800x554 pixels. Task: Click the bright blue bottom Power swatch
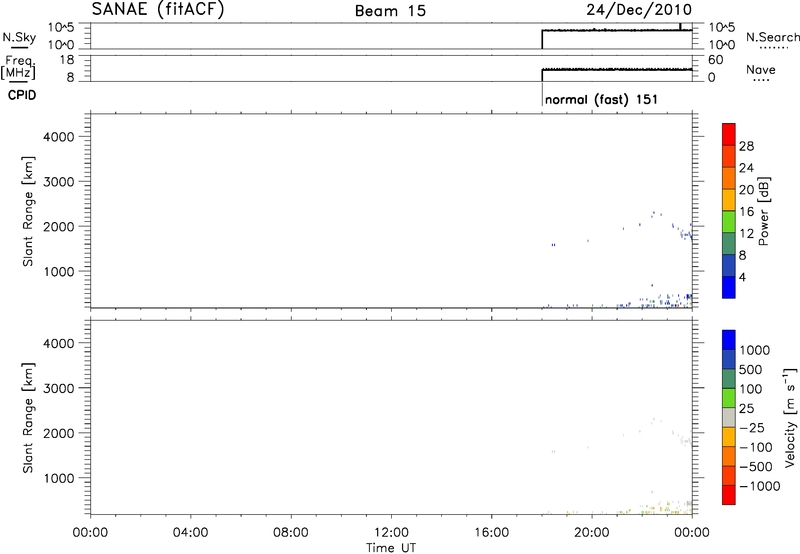(x=729, y=287)
